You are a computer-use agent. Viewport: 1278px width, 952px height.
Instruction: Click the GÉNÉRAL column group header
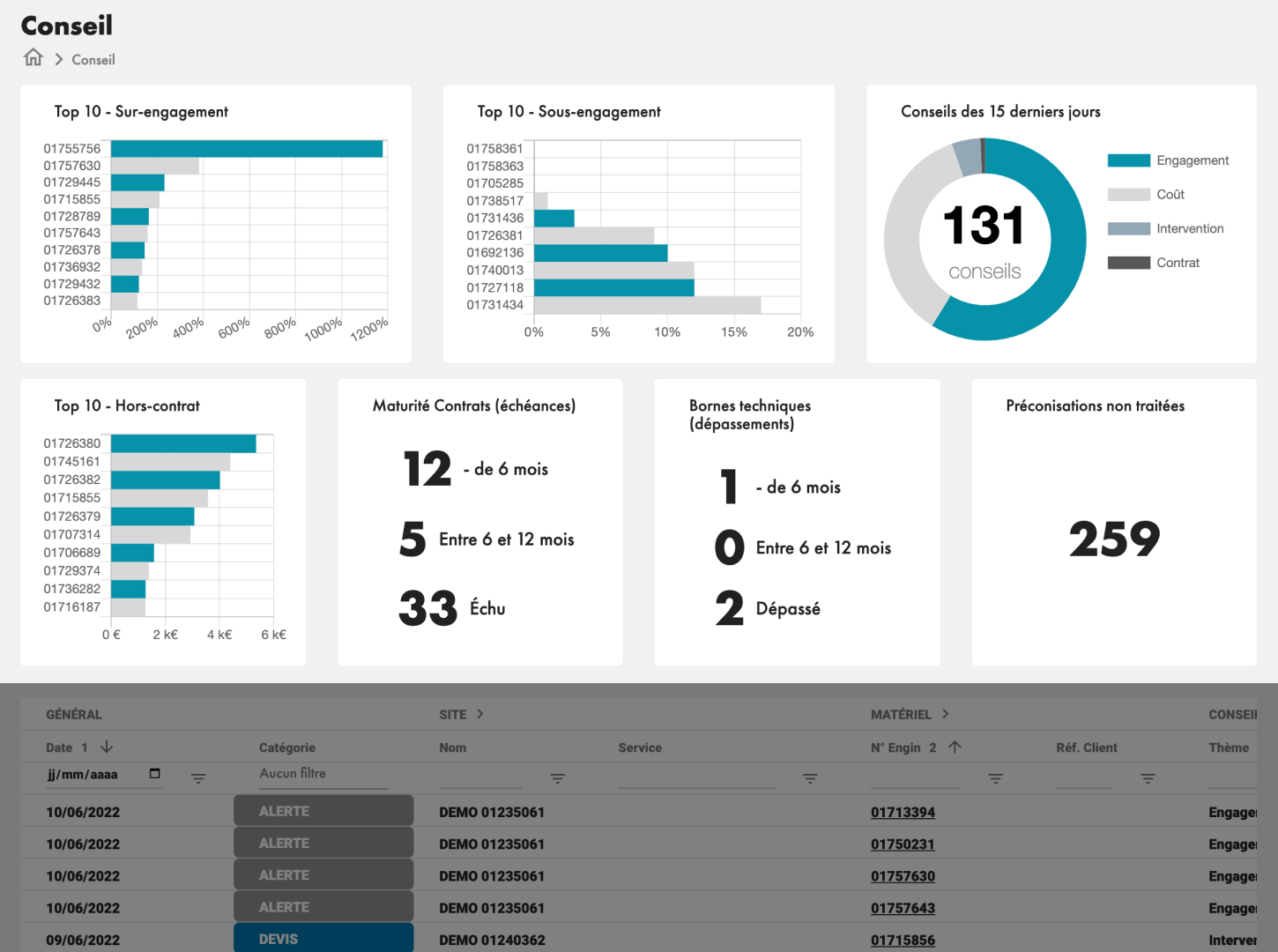(74, 715)
